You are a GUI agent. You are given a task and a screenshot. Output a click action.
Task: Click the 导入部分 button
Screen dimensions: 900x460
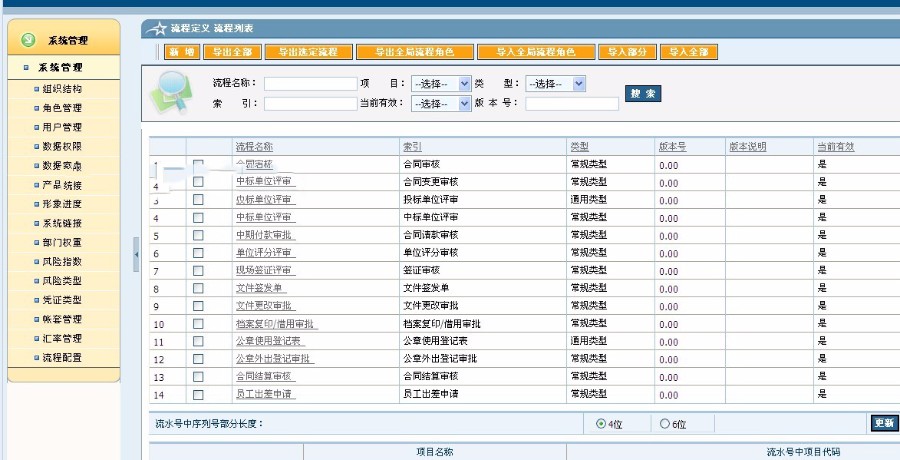(x=627, y=52)
